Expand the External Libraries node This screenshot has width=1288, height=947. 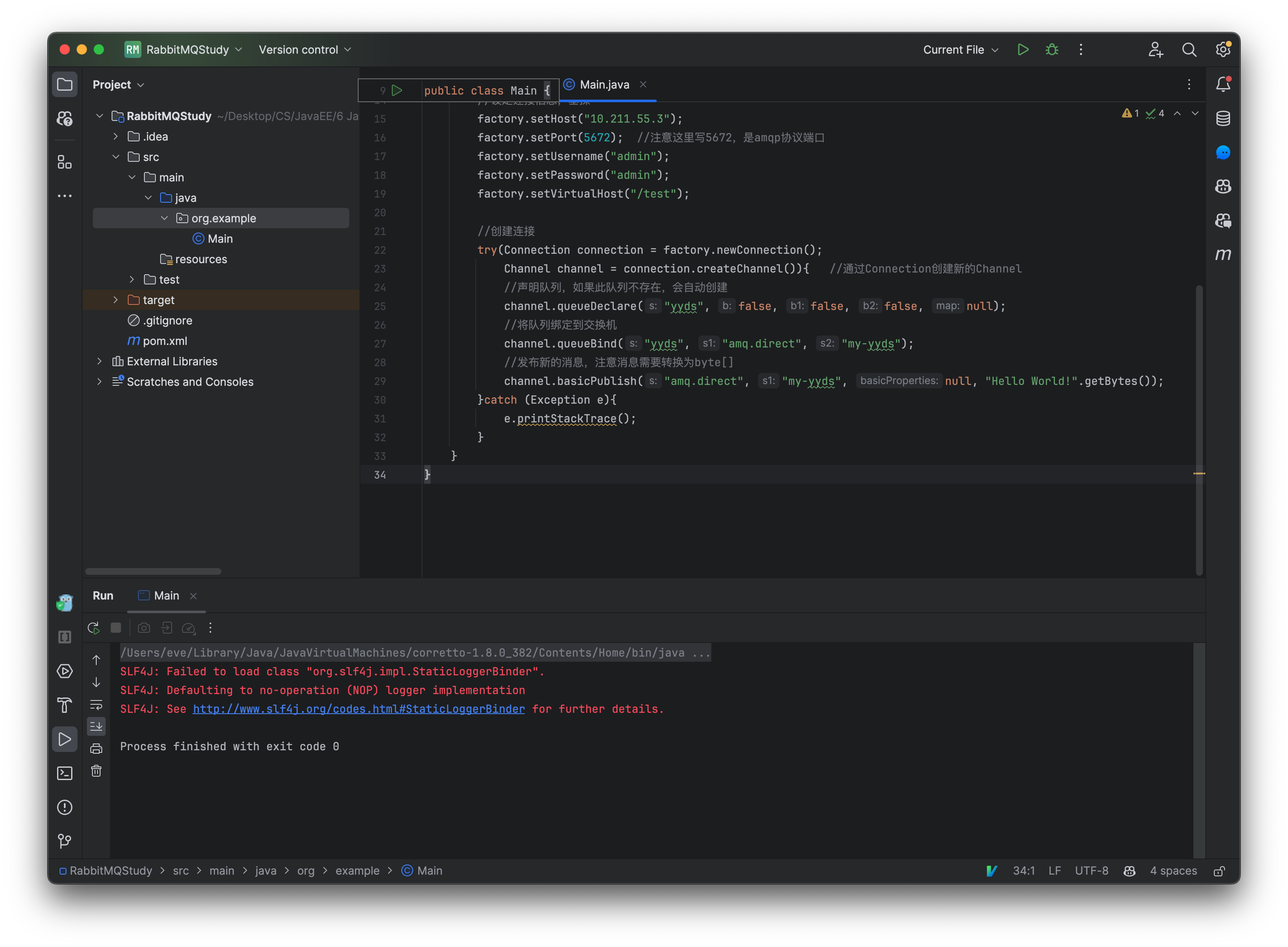[100, 361]
